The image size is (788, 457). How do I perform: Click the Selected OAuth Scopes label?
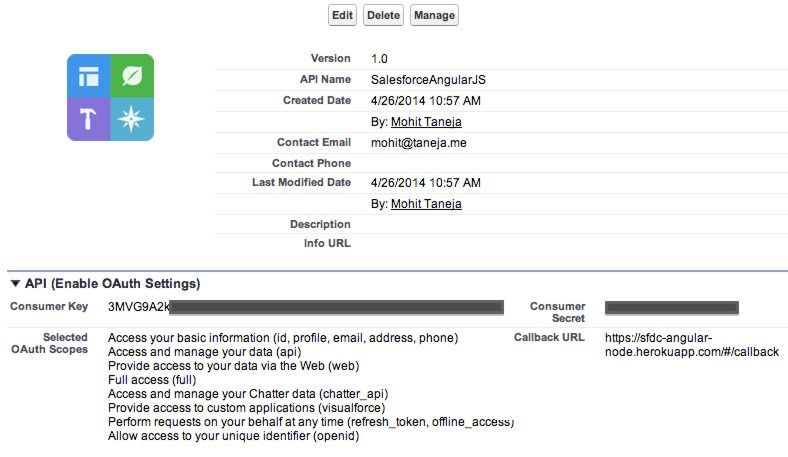click(x=49, y=343)
